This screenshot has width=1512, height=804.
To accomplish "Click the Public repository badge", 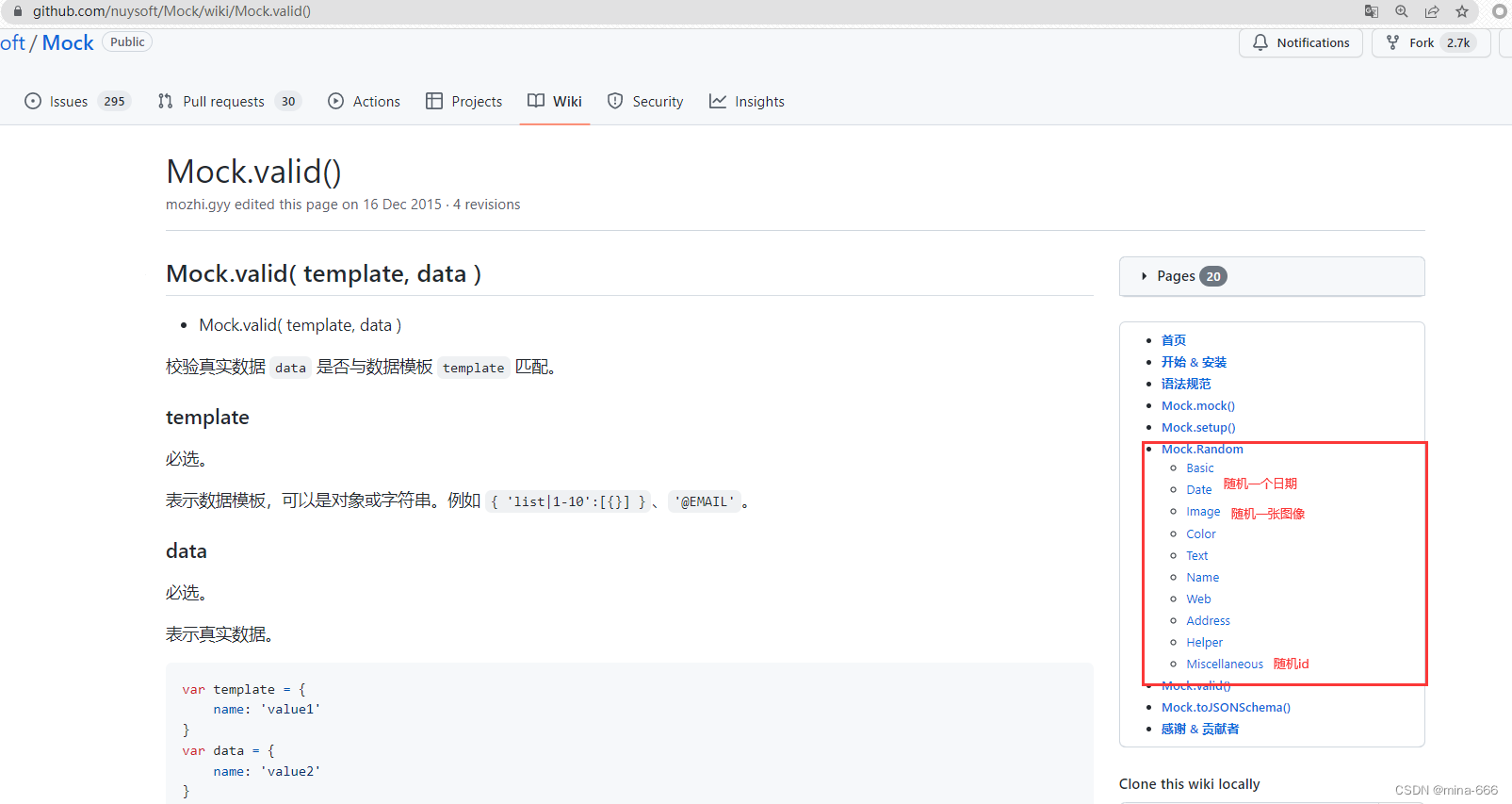I will [x=127, y=41].
